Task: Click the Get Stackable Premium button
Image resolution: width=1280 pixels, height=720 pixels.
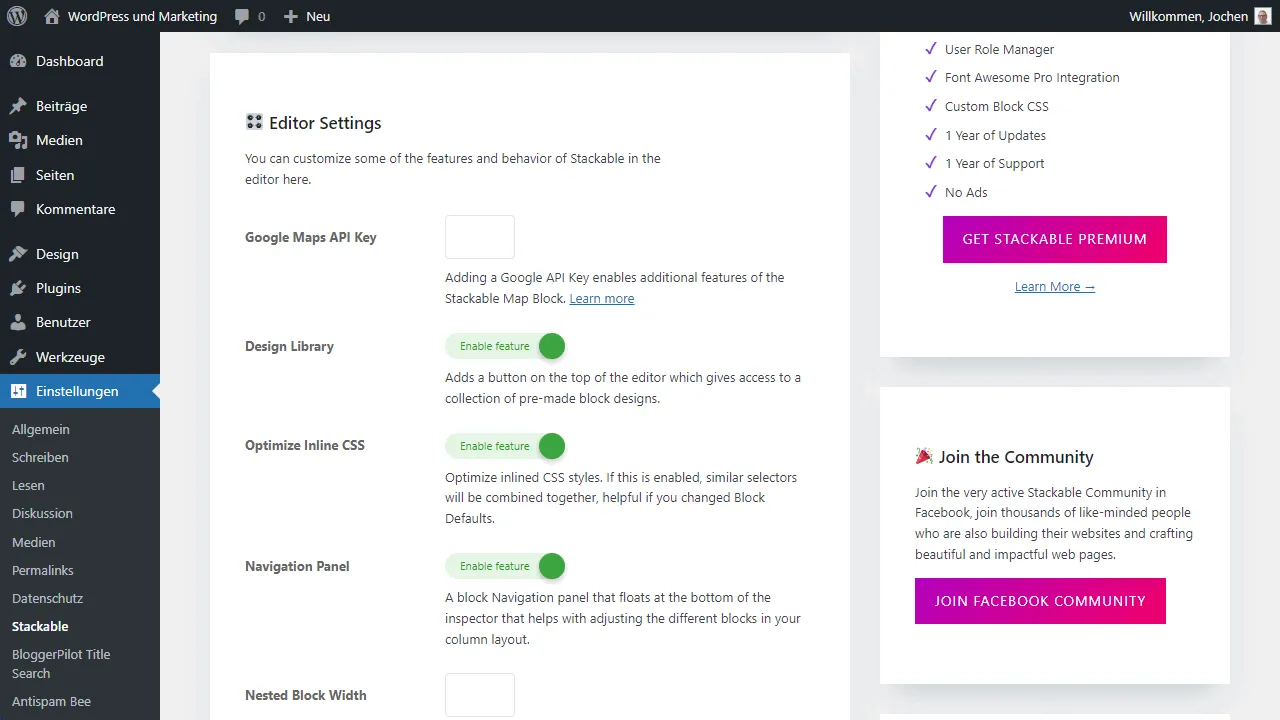Action: pos(1055,239)
